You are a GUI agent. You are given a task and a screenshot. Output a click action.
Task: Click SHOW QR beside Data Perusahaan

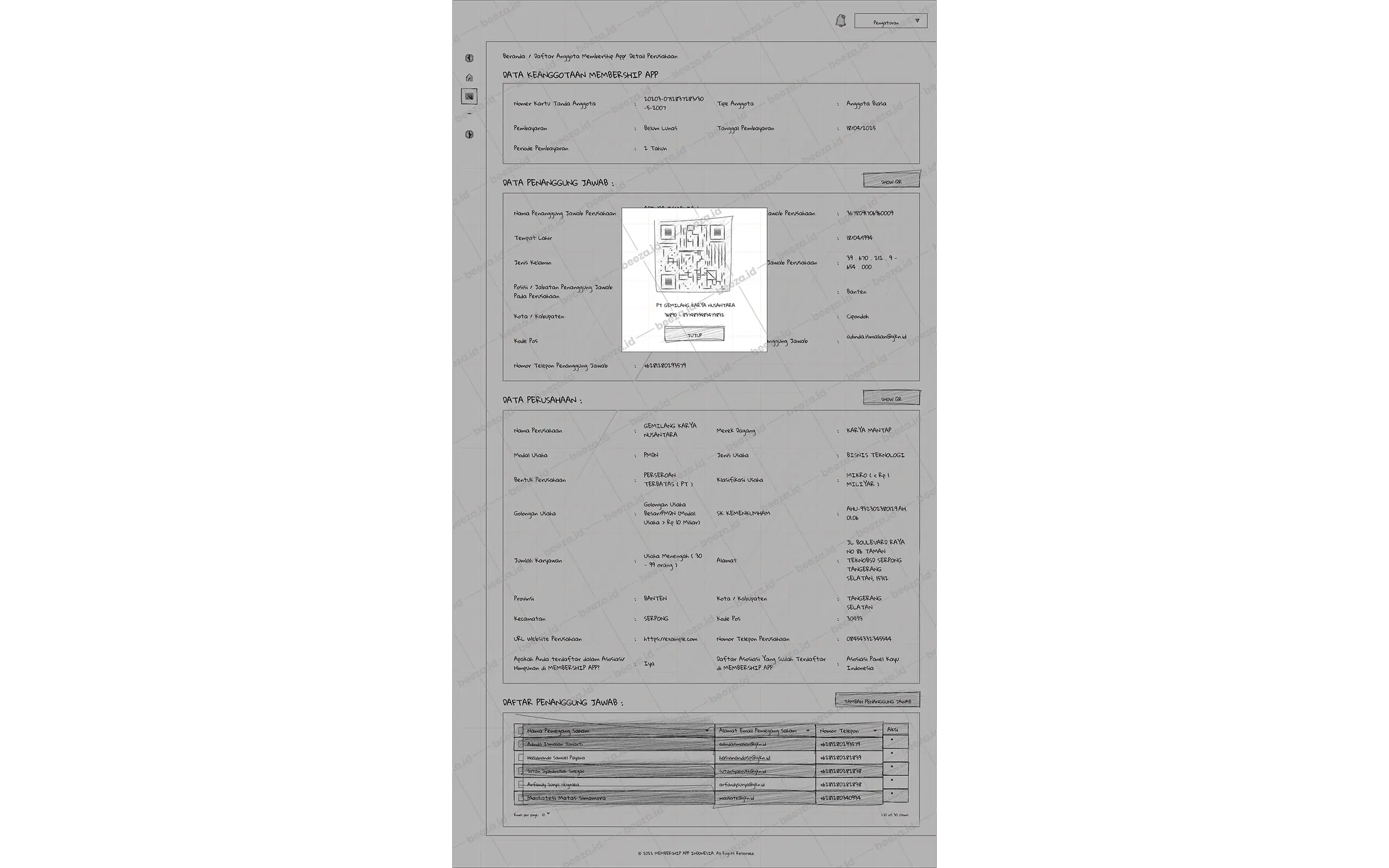pyautogui.click(x=891, y=398)
